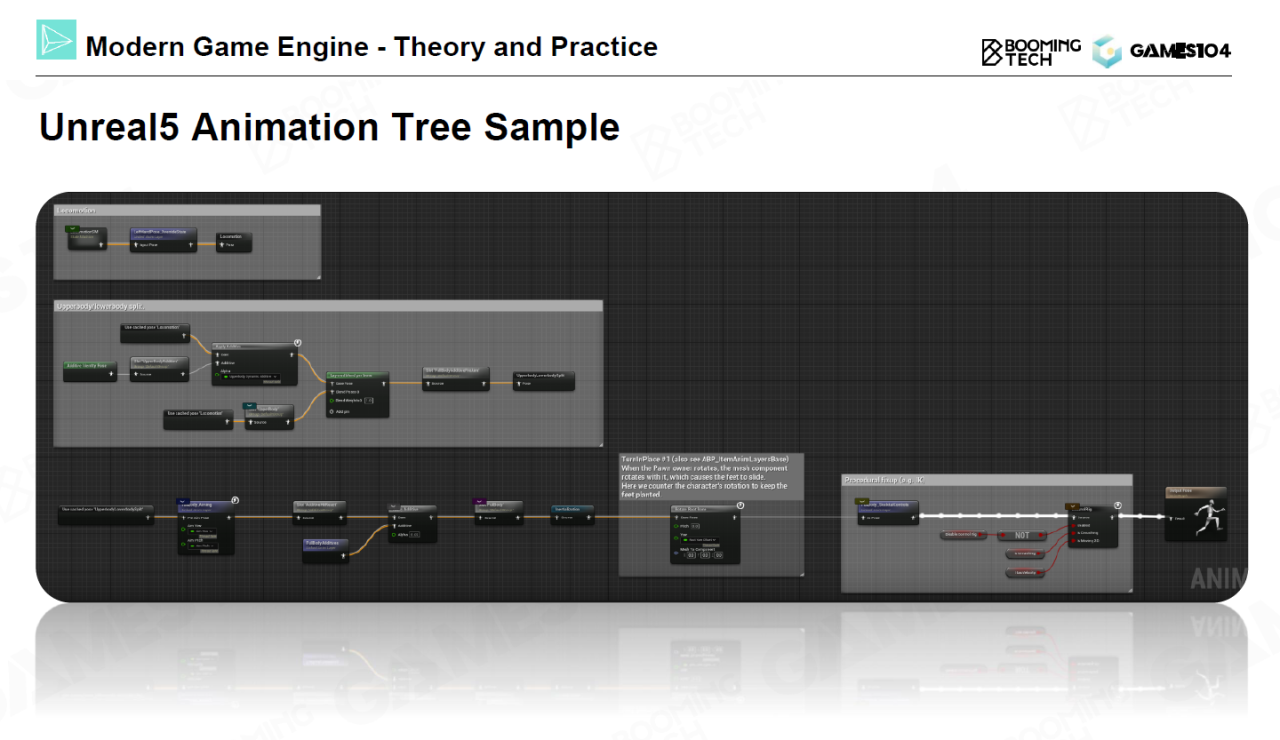Click the clock icon on Rotate Root Bone node

[x=740, y=506]
